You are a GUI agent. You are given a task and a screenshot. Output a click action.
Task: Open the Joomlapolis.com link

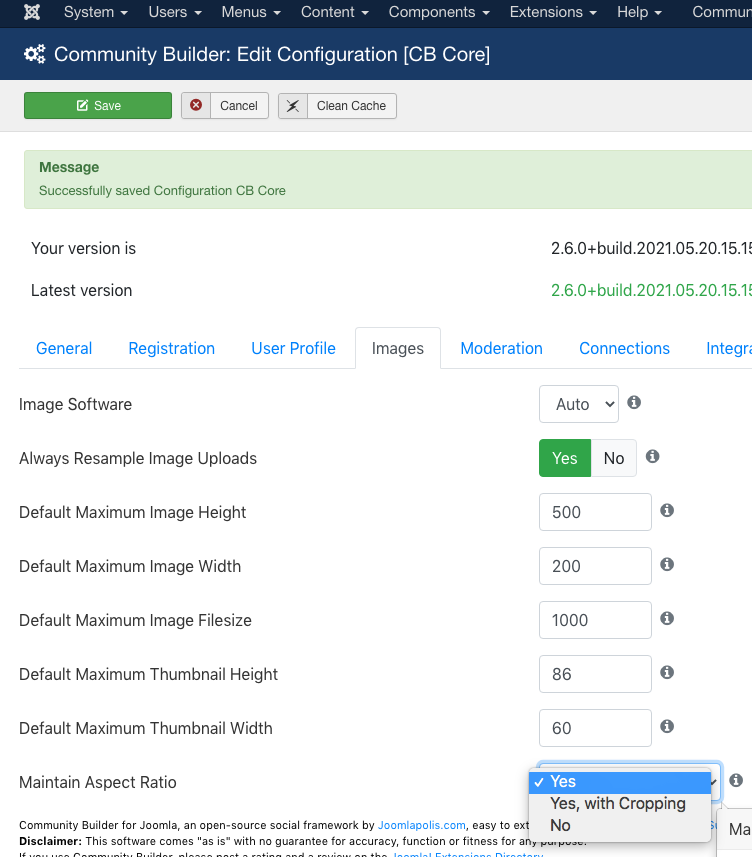click(422, 825)
